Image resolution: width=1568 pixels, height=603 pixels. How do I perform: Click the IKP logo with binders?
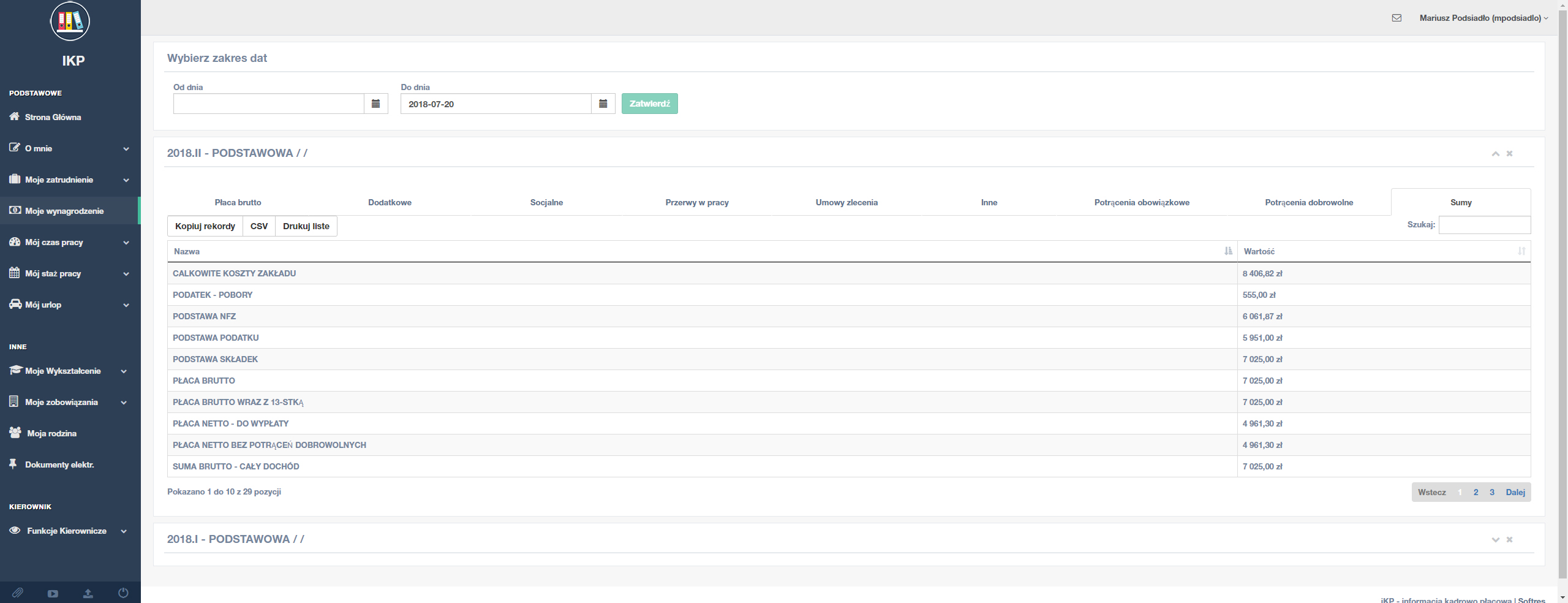pos(70,21)
